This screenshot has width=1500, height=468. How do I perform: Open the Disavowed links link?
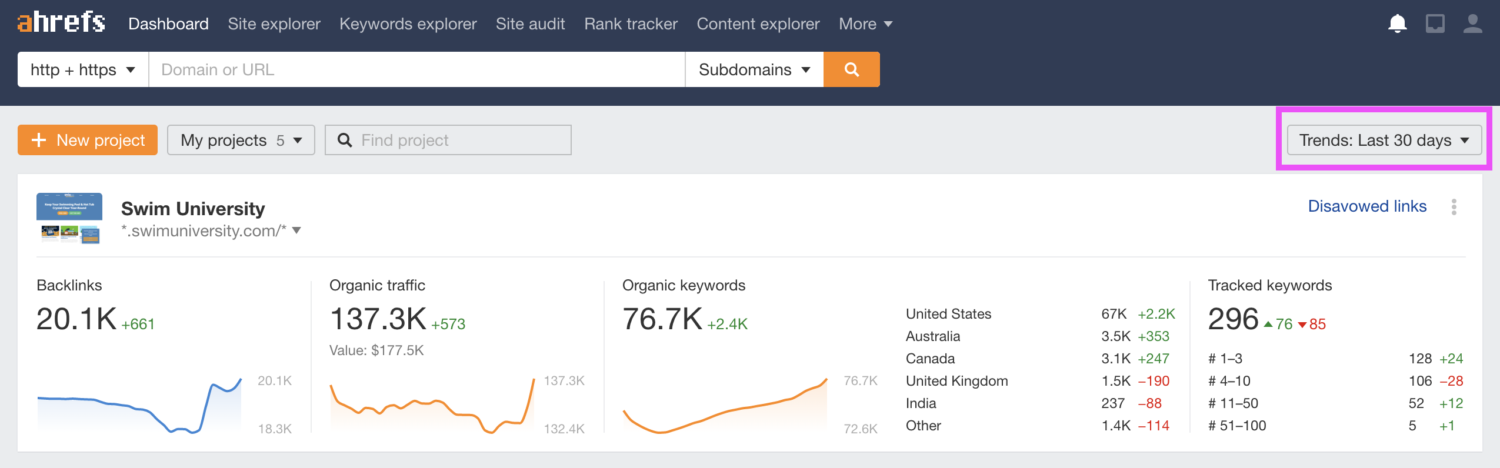click(1367, 206)
